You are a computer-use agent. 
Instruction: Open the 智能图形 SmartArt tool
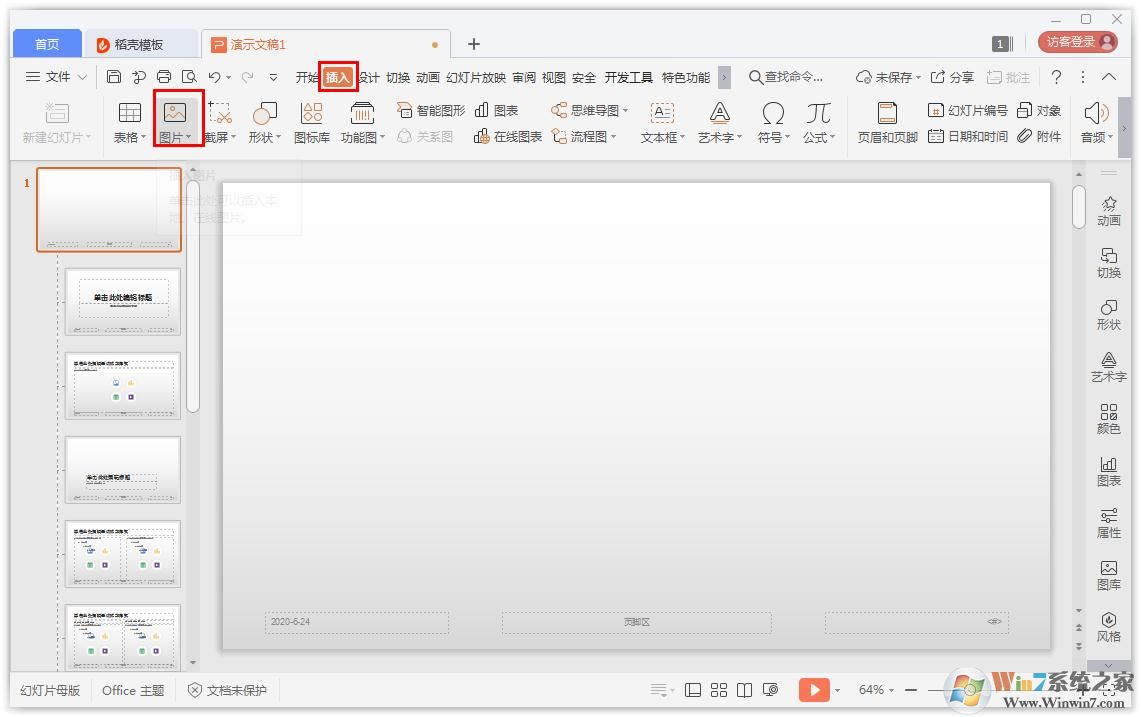[434, 110]
